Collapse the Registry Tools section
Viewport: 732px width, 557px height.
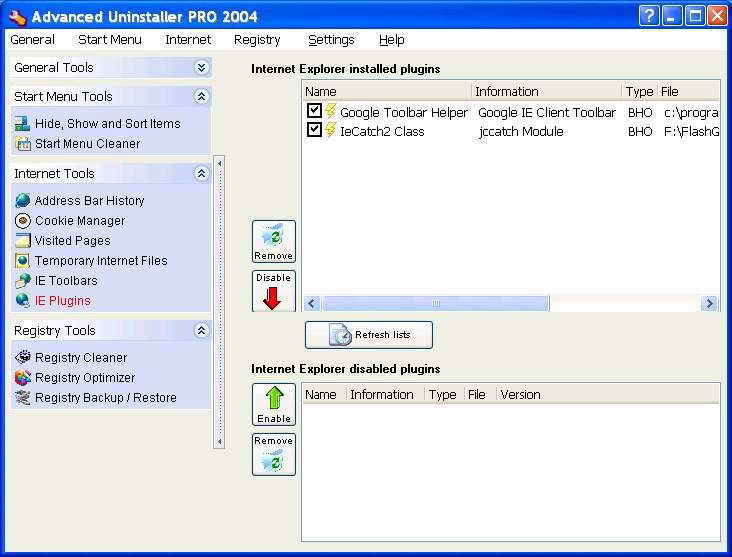[201, 331]
